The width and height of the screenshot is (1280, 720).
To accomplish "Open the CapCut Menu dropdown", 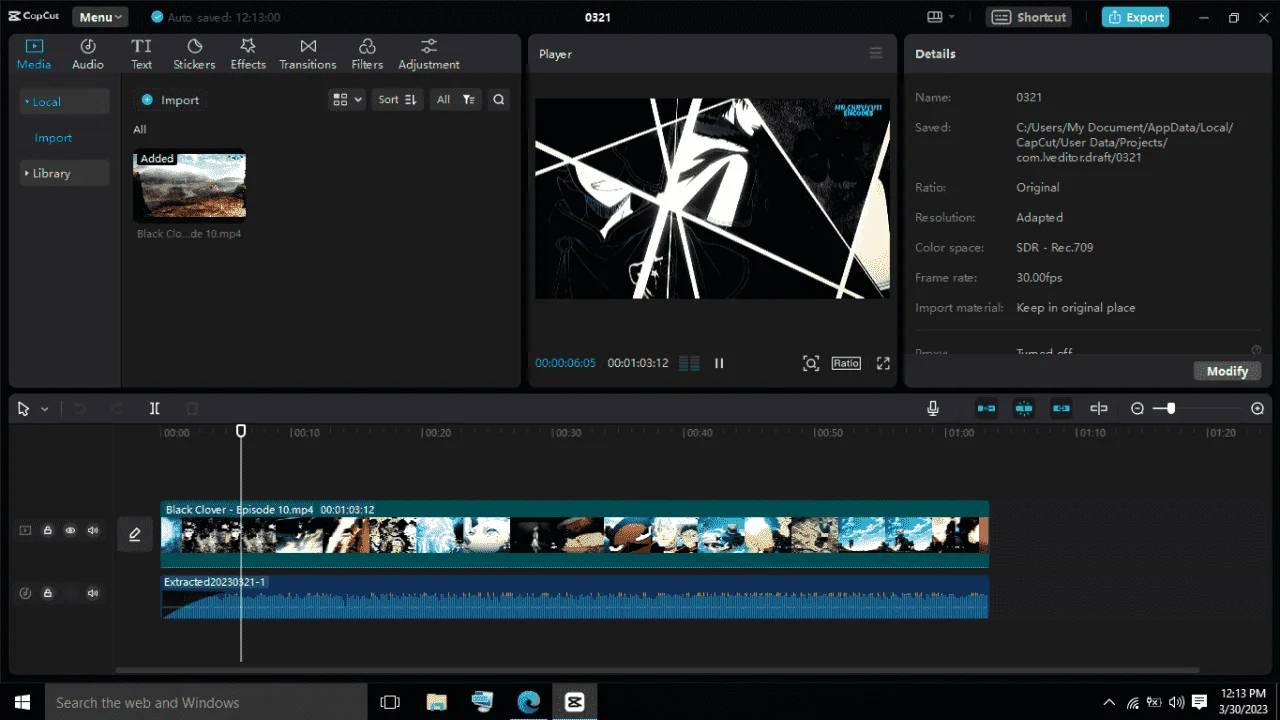I will tap(100, 17).
